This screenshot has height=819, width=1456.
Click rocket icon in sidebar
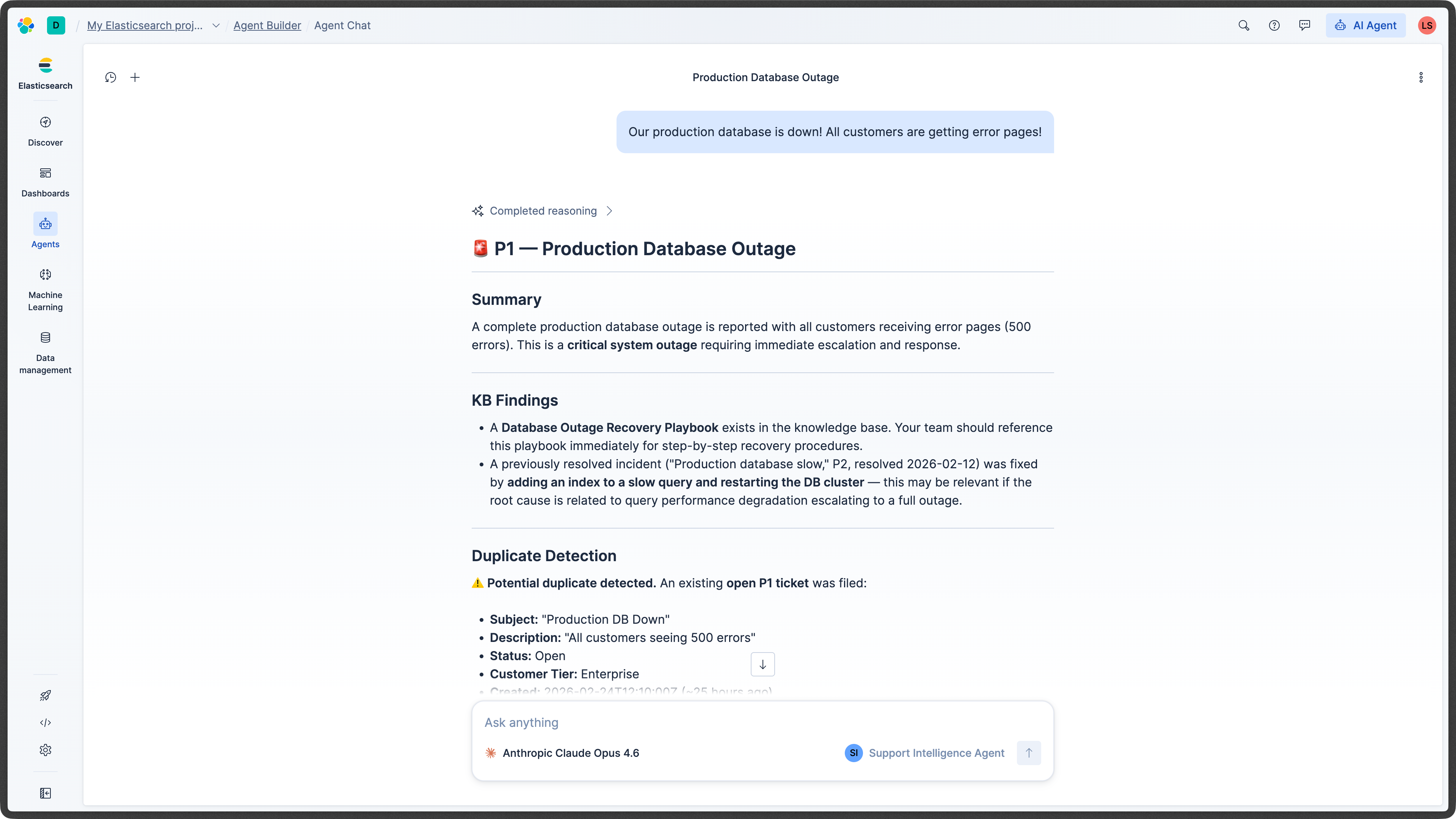(x=45, y=696)
